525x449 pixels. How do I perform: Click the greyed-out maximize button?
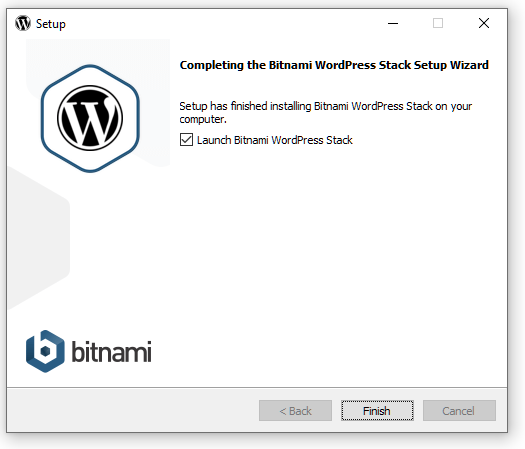coord(438,23)
